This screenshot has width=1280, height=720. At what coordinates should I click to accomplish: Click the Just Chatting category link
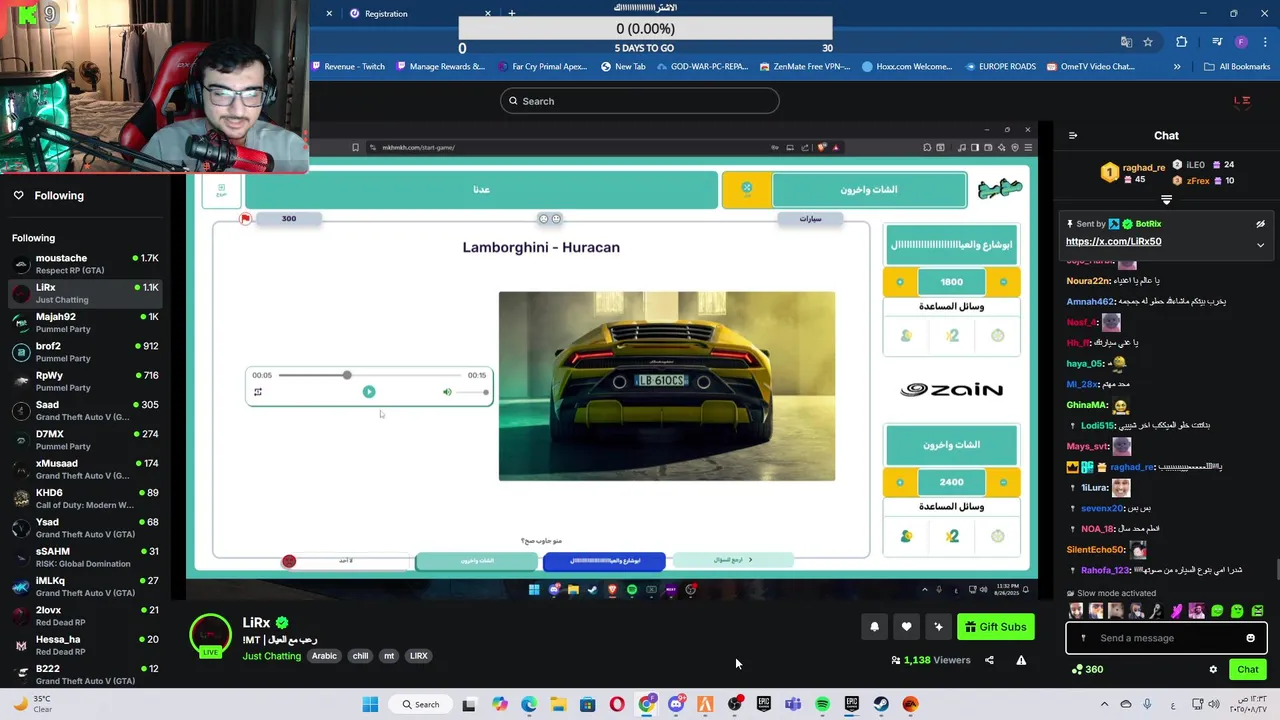click(x=272, y=656)
